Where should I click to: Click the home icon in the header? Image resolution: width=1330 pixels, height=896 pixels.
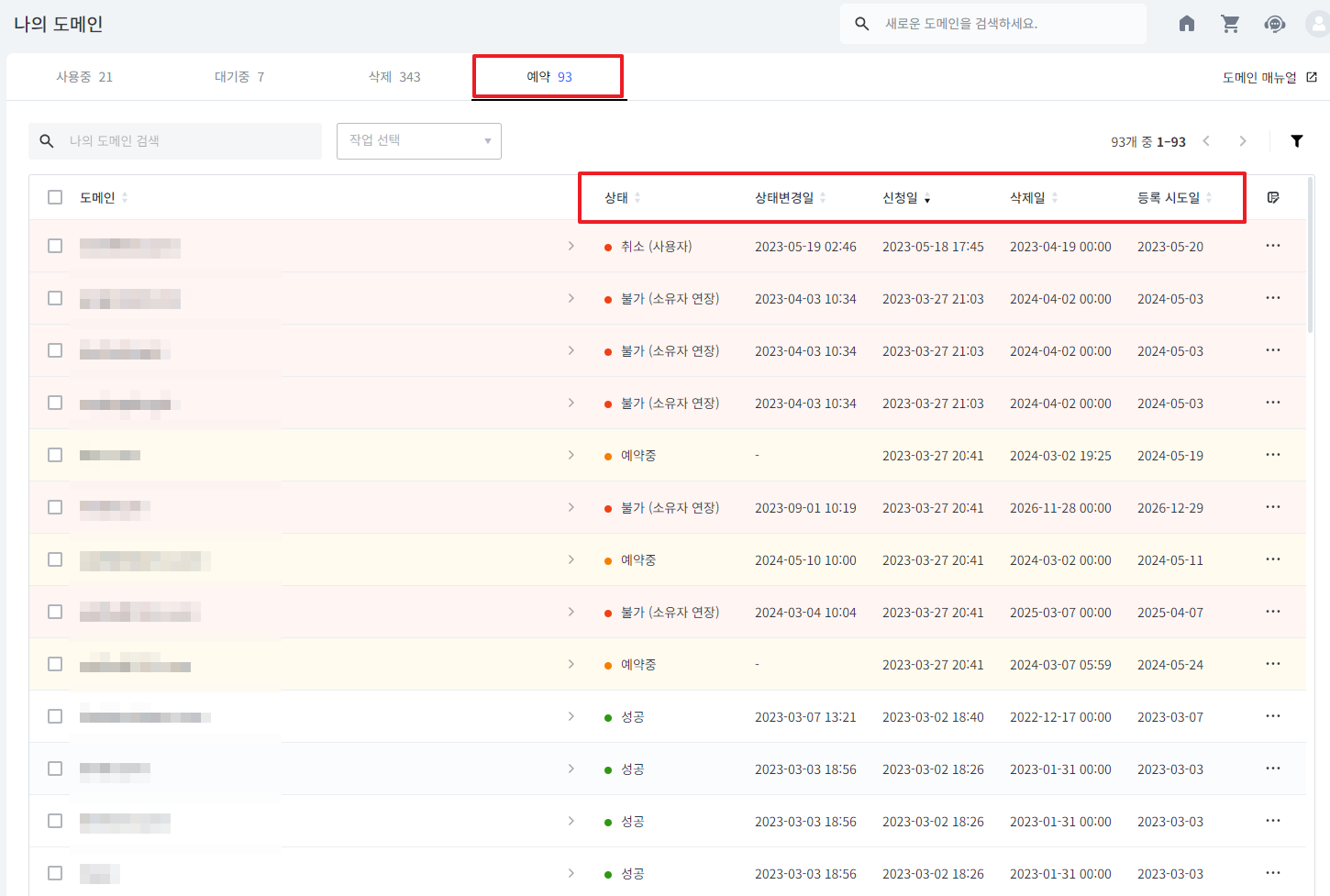(x=1186, y=24)
